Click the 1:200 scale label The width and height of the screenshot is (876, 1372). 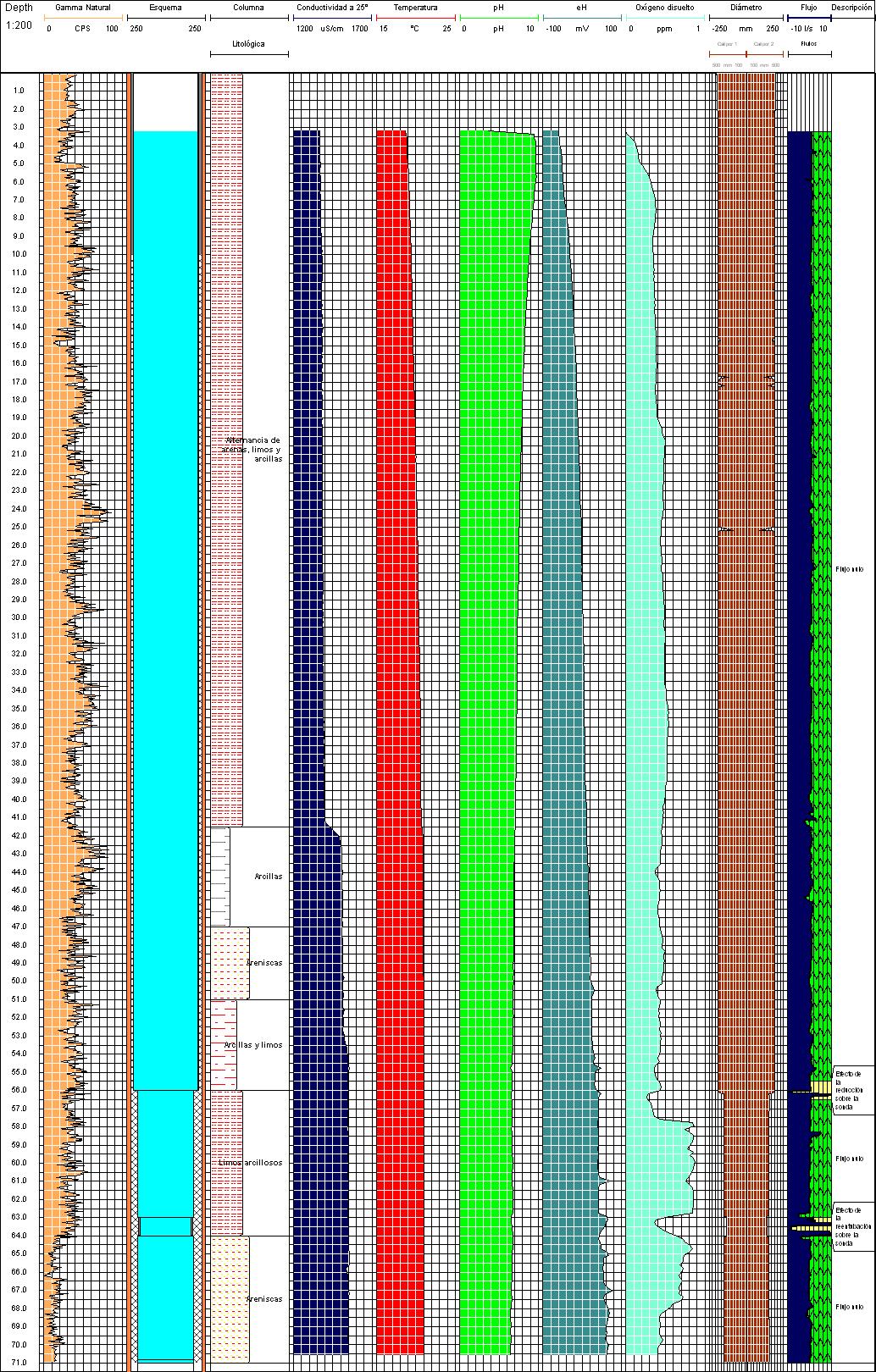(19, 25)
